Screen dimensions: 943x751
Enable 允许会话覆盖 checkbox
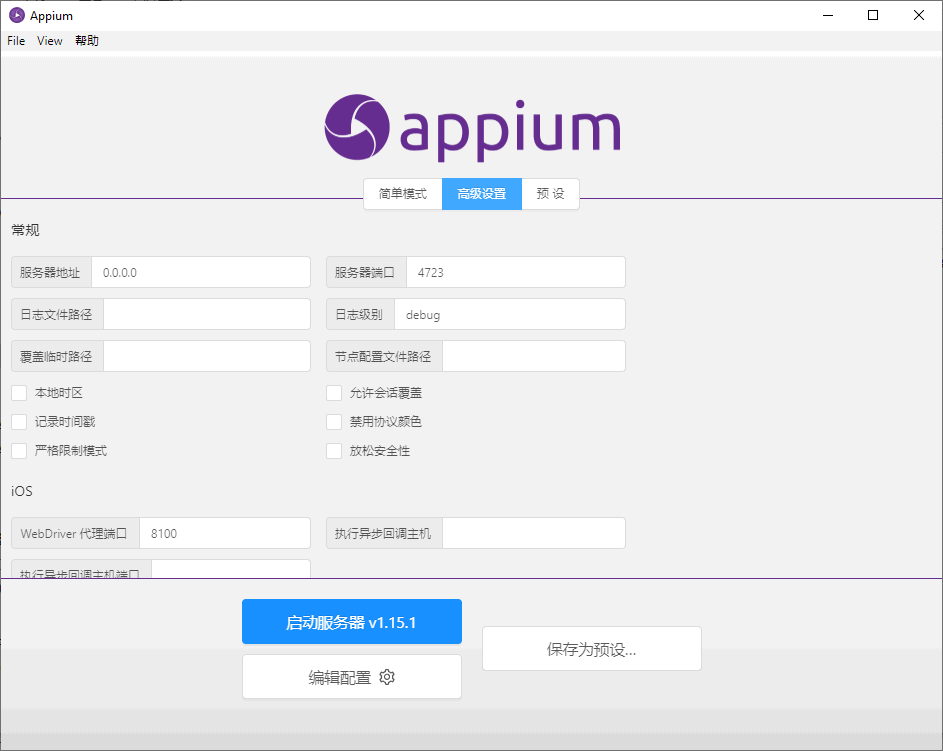click(334, 393)
